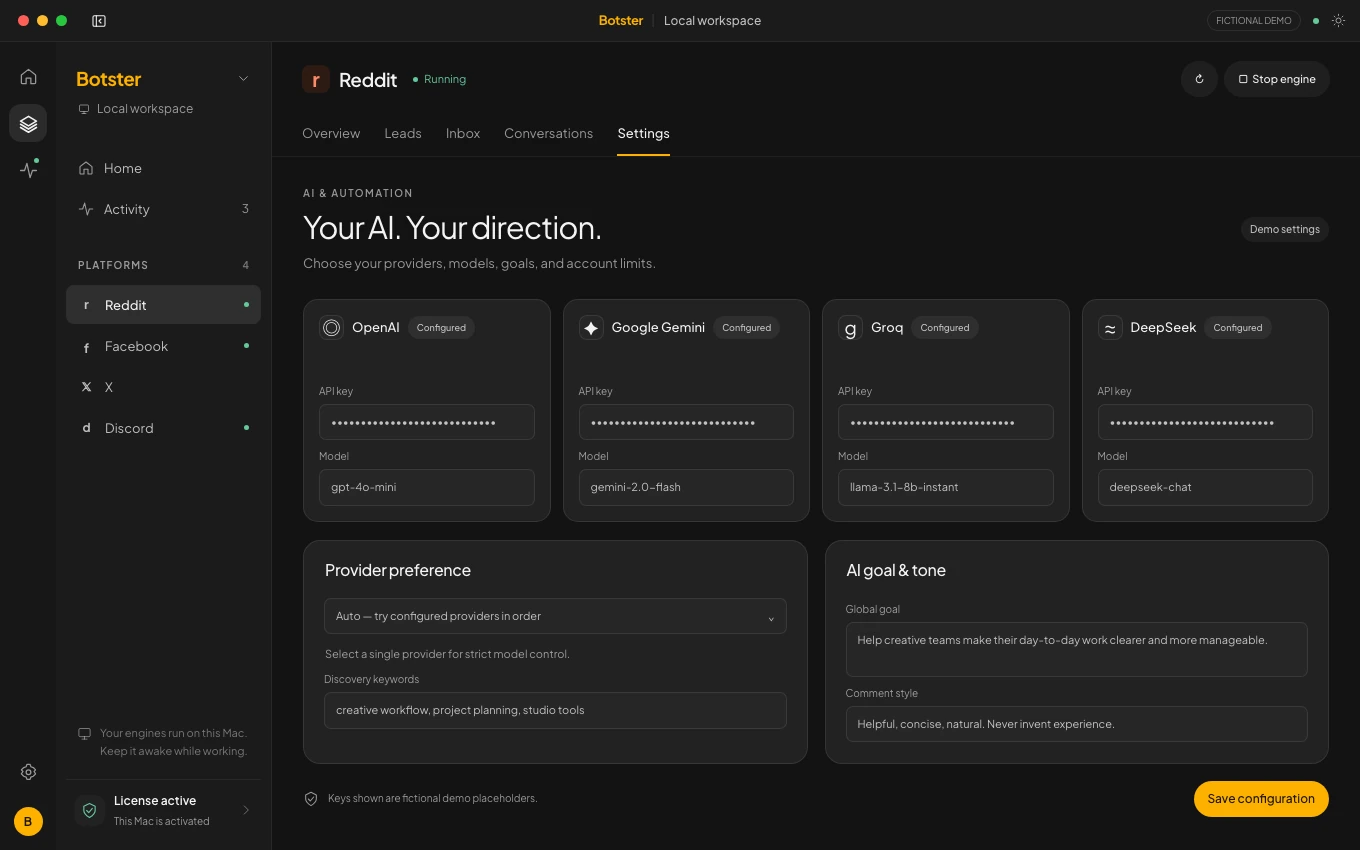This screenshot has width=1360, height=850.
Task: Click the Google Gemini sparkle icon
Action: [591, 327]
